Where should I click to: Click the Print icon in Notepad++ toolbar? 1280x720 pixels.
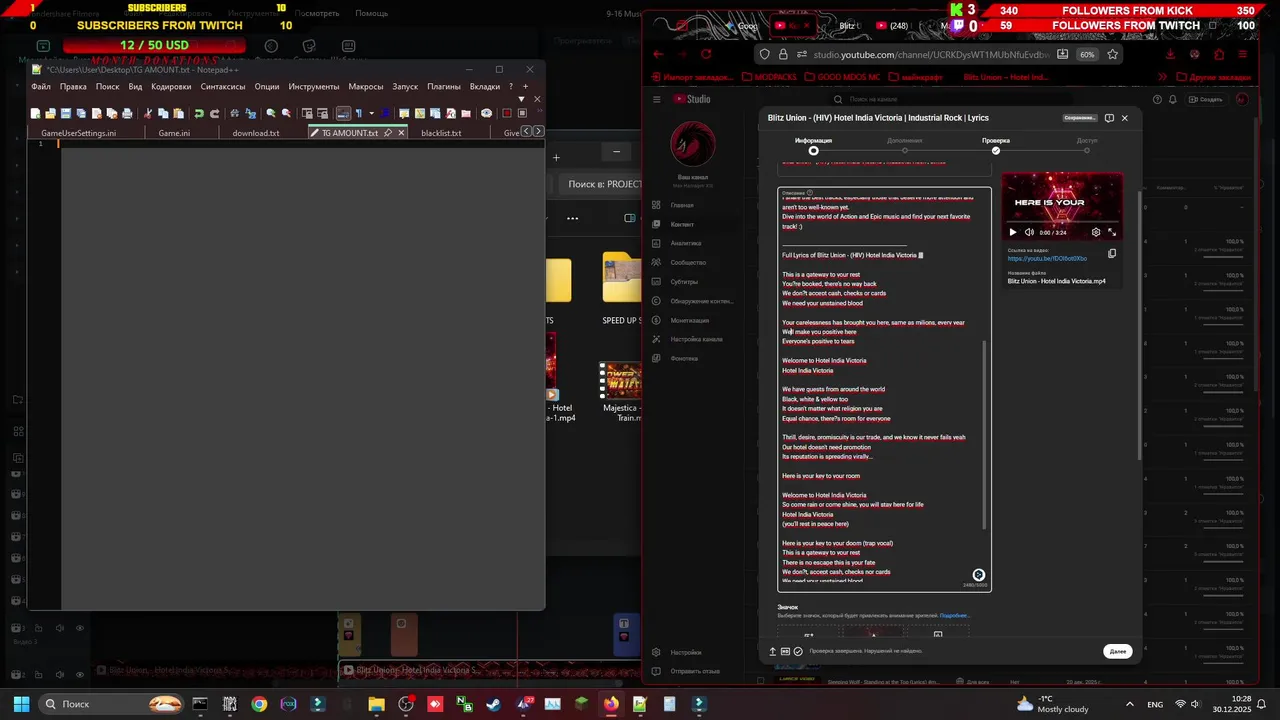click(127, 113)
